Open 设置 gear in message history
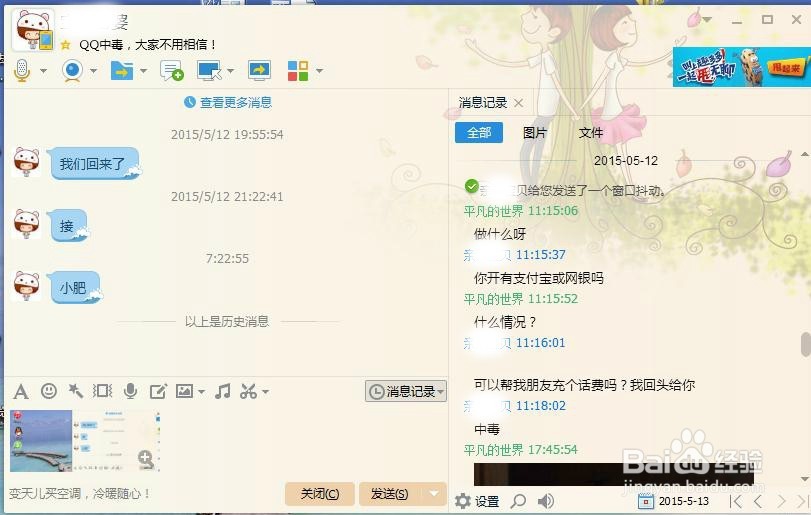The width and height of the screenshot is (811, 515). [477, 501]
